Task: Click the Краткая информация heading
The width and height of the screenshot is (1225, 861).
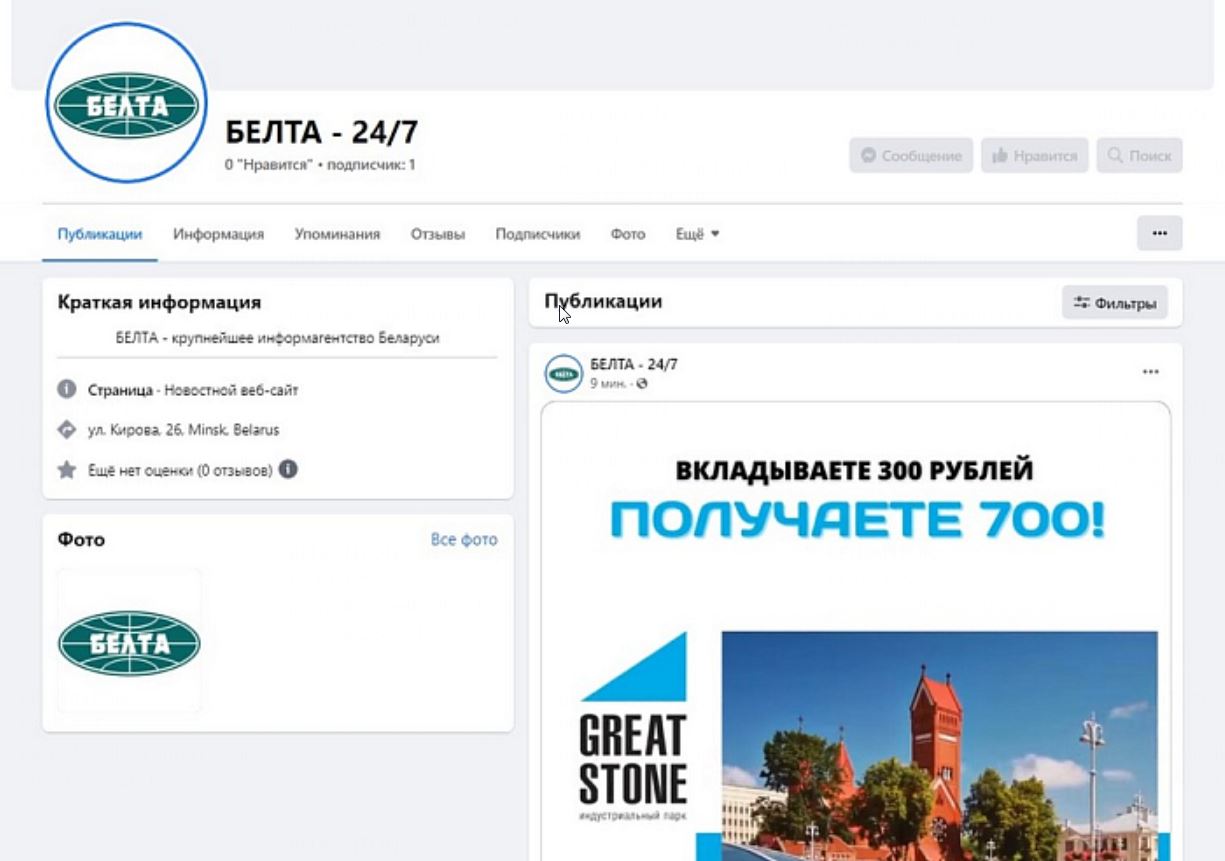Action: pyautogui.click(x=160, y=302)
